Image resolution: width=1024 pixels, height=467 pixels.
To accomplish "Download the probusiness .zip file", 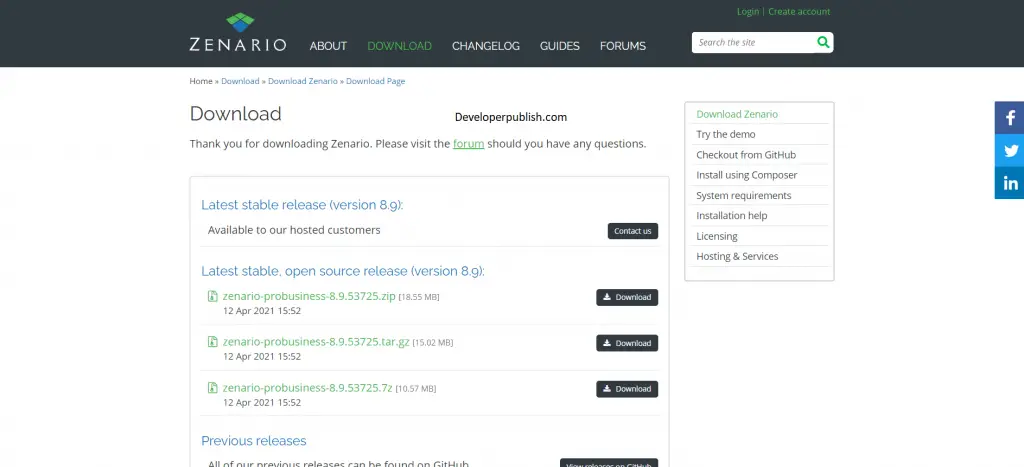I will tap(627, 297).
